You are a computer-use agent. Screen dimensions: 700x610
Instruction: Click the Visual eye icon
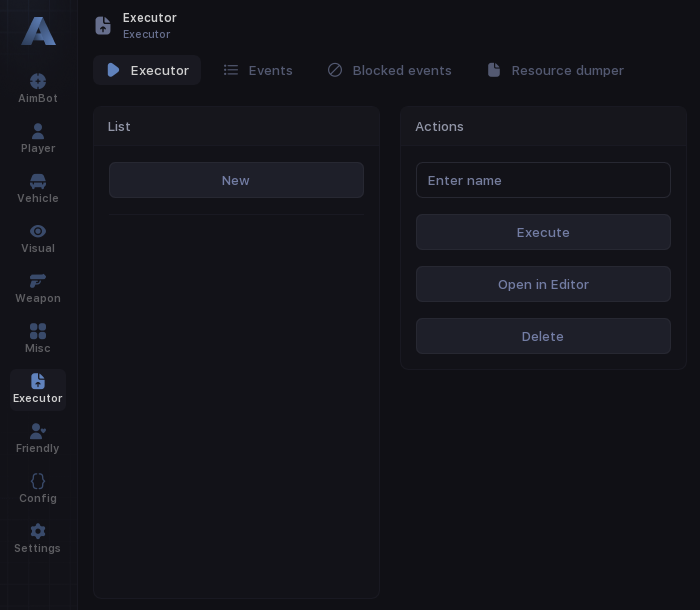(38, 231)
